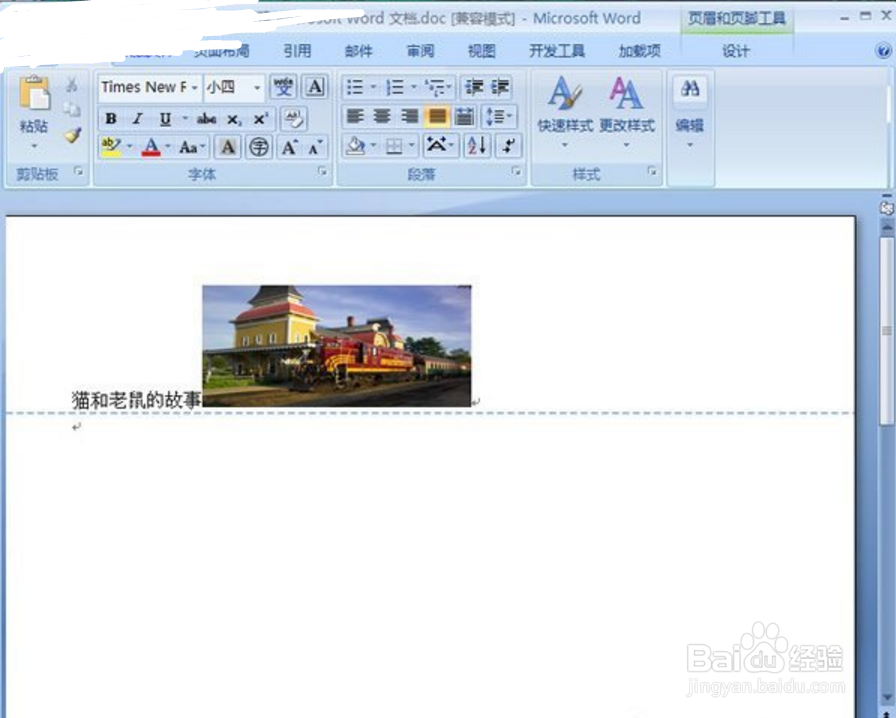The height and width of the screenshot is (718, 896).
Task: Click the multilevel list icon
Action: pyautogui.click(x=435, y=87)
